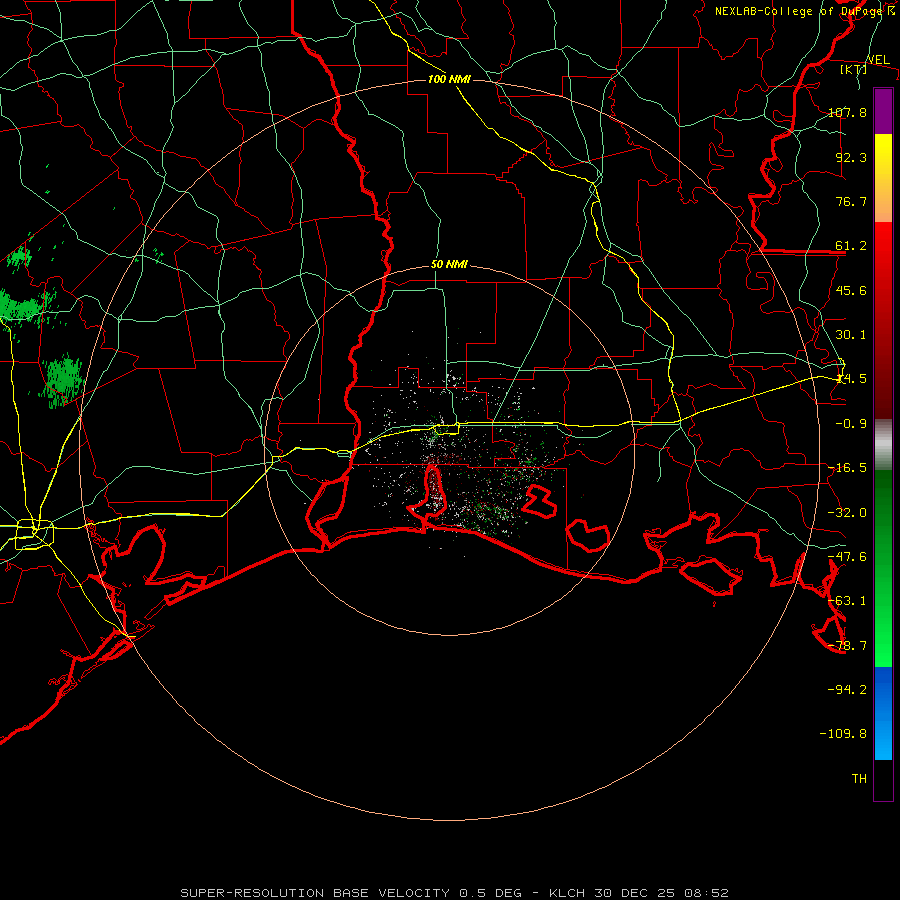Click the 08:52 timestamp in the caption
Viewport: 900px width, 900px height.
coord(707,893)
